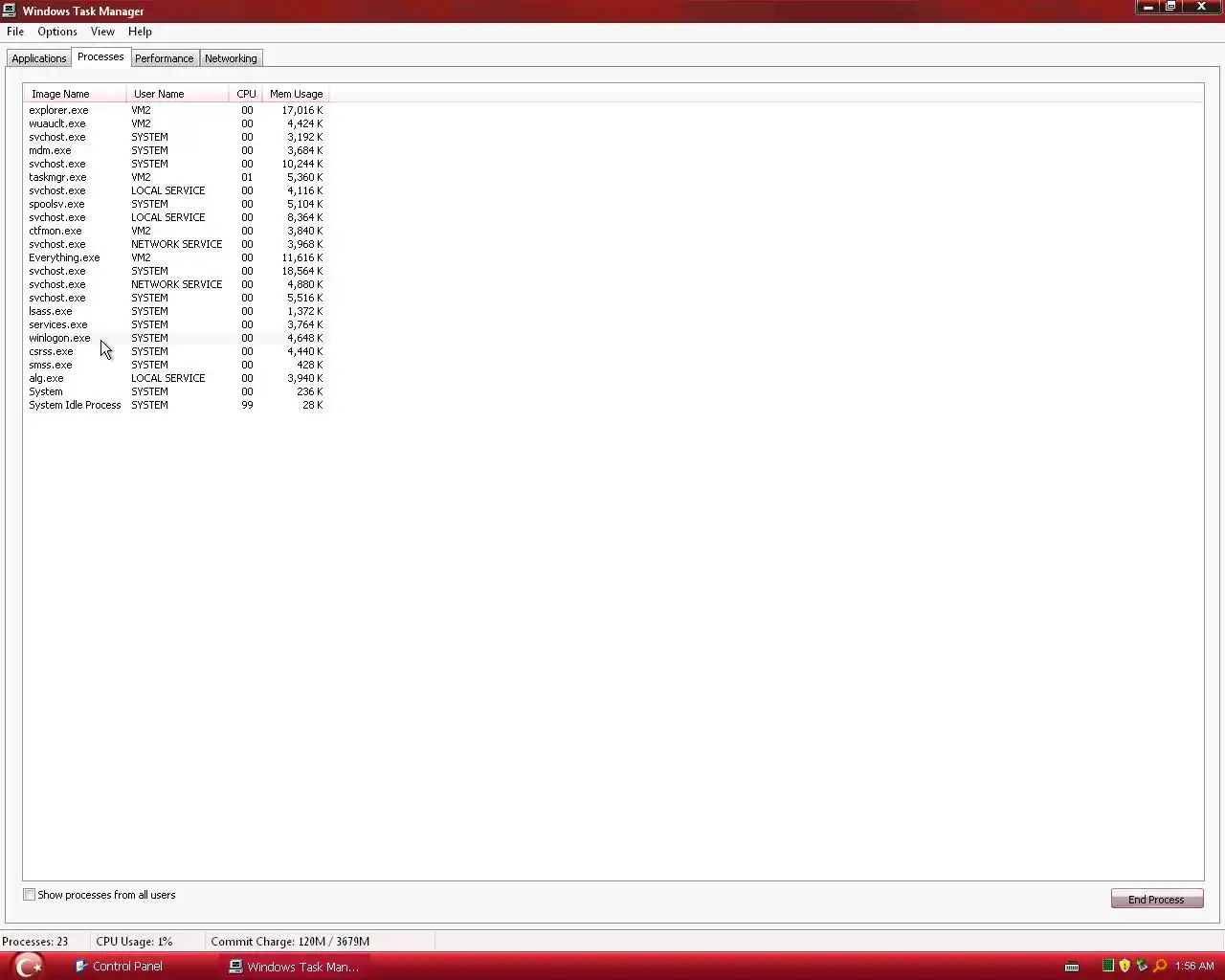This screenshot has height=980, width=1225.
Task: Sort by CPU column header
Action: pyautogui.click(x=246, y=94)
